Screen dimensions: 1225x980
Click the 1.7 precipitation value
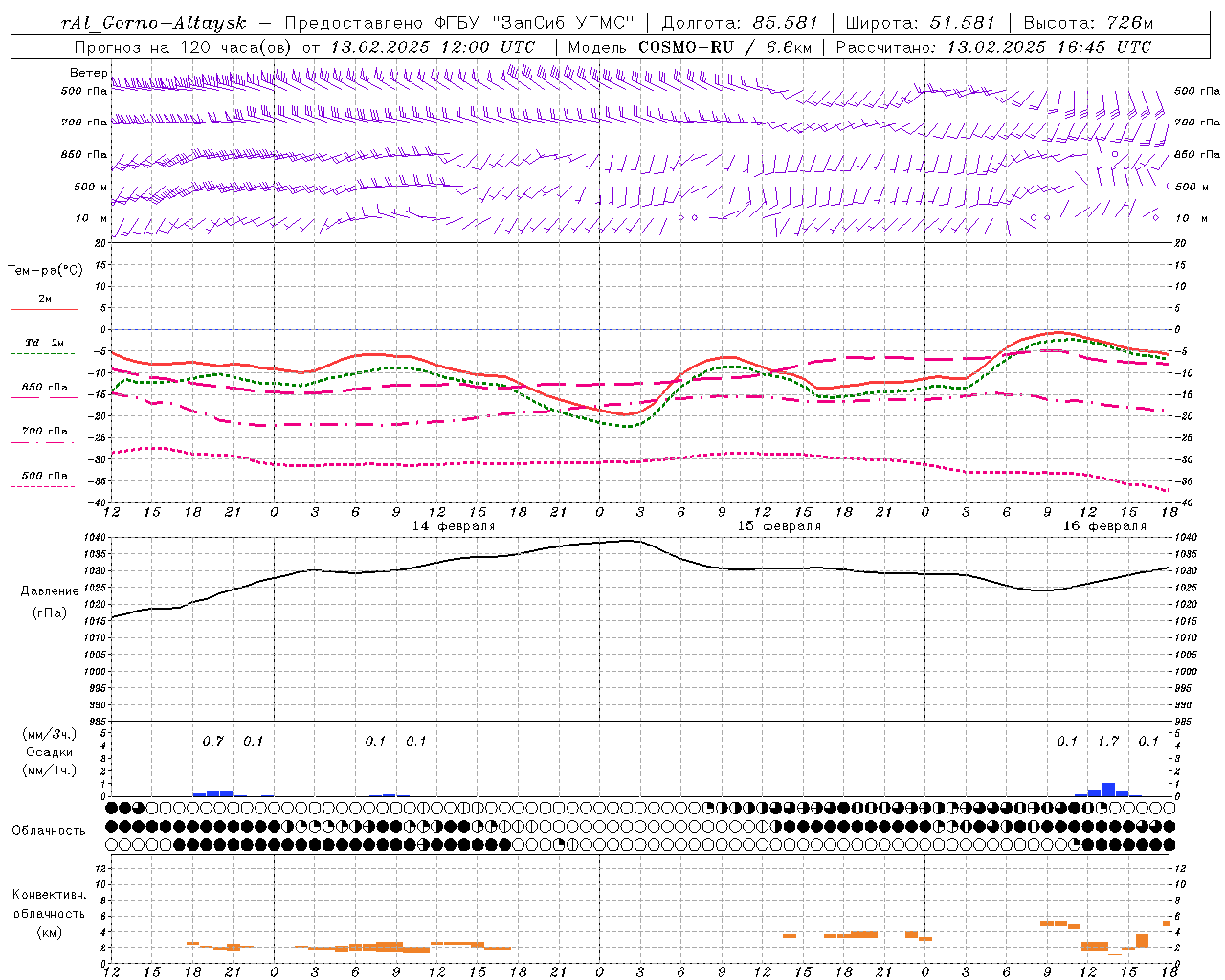pyautogui.click(x=1108, y=741)
